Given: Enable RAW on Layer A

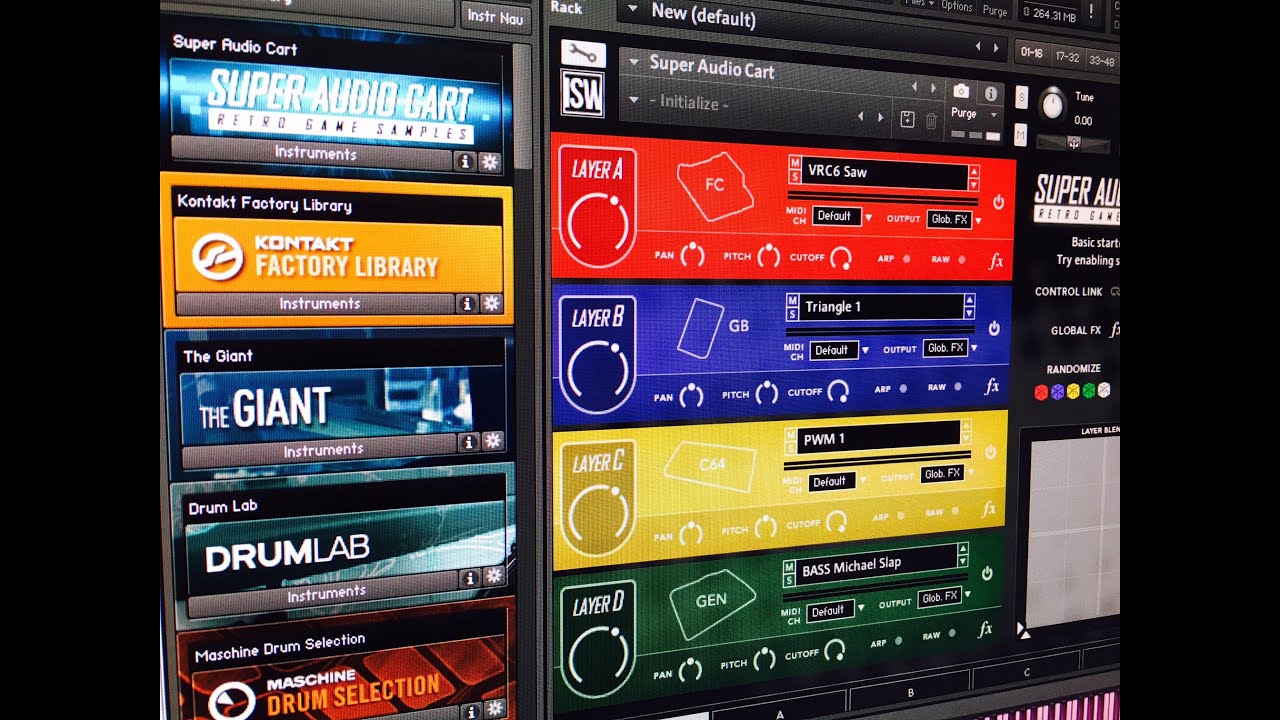Looking at the screenshot, I should click(x=962, y=260).
